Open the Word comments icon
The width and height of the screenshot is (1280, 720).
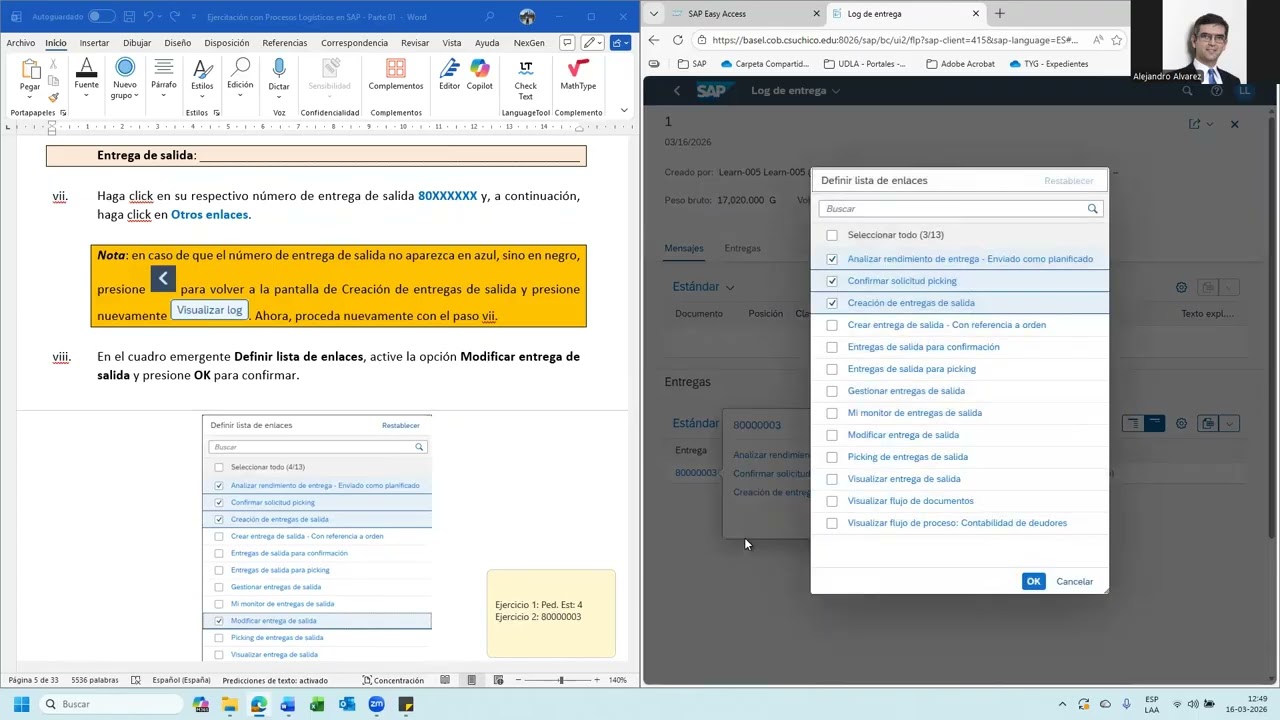(567, 43)
